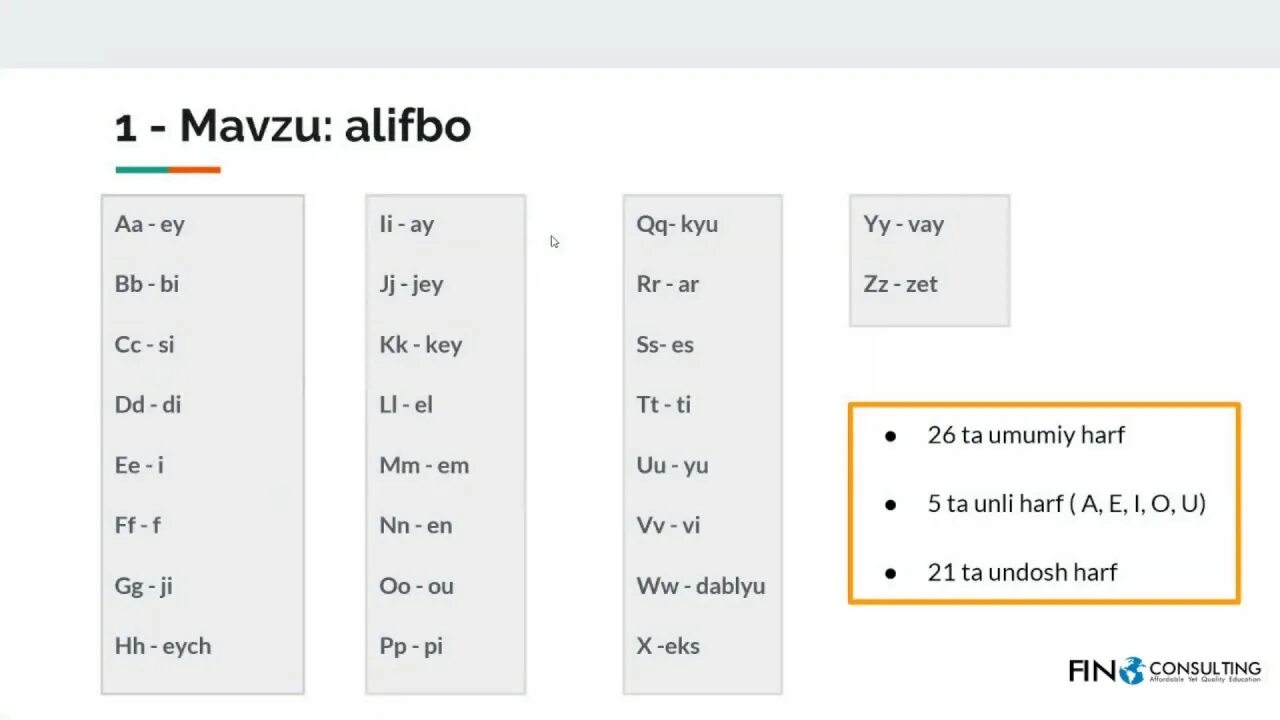1280x720 pixels.
Task: Click the 'Ww - dablyu' entry
Action: coord(701,586)
